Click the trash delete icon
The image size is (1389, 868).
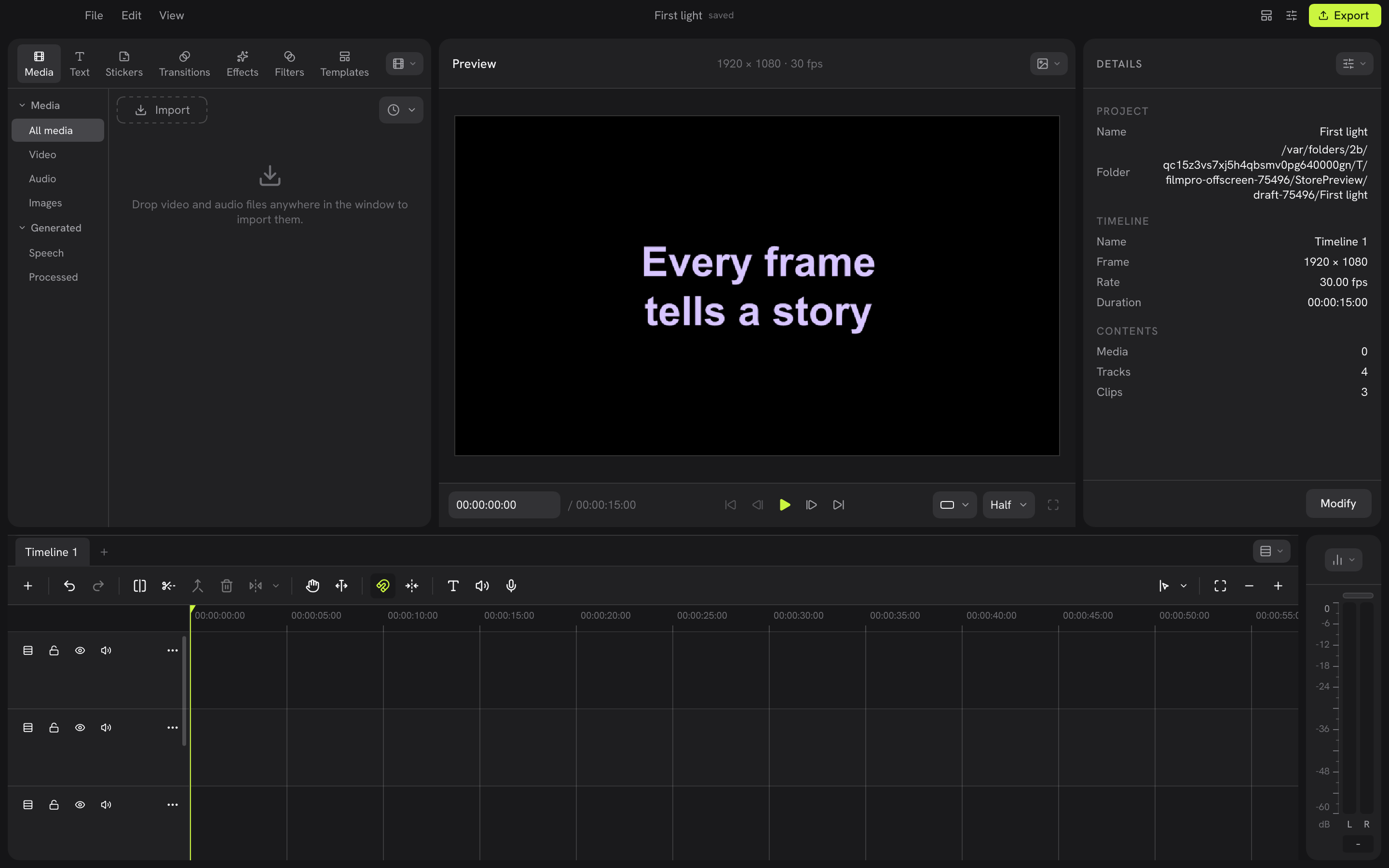pyautogui.click(x=227, y=585)
